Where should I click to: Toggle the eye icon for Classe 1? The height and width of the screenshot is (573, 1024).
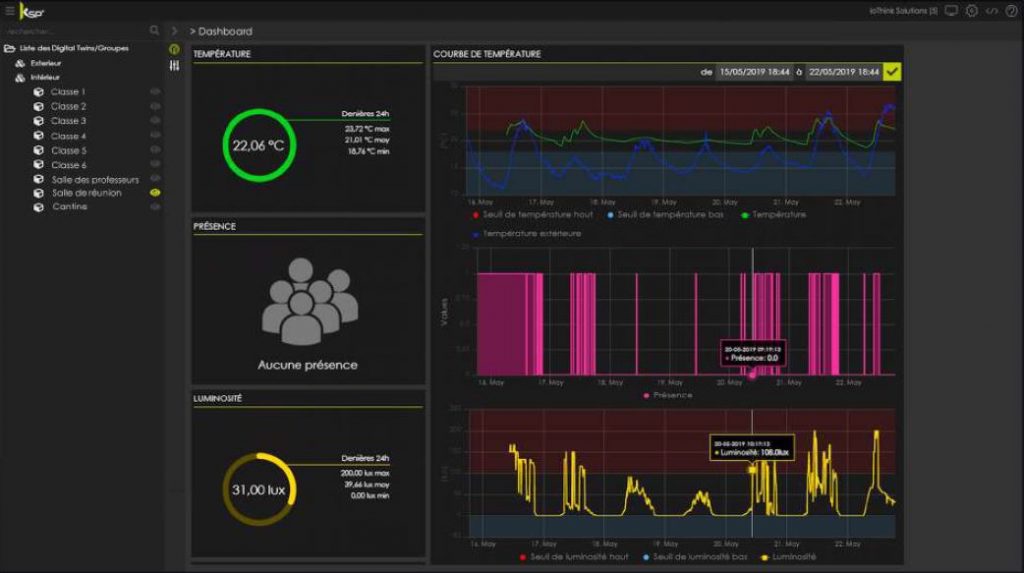[x=155, y=92]
